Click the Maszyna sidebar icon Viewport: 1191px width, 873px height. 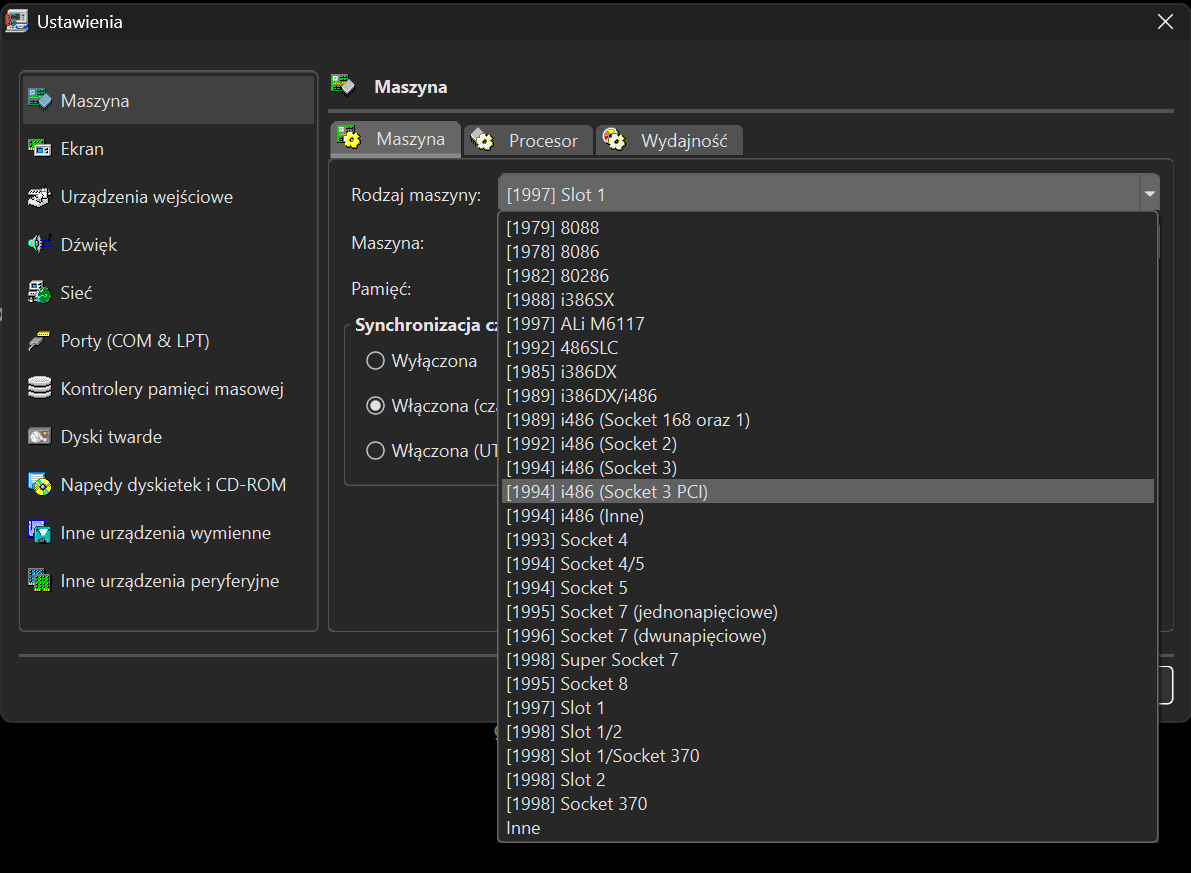pyautogui.click(x=39, y=100)
